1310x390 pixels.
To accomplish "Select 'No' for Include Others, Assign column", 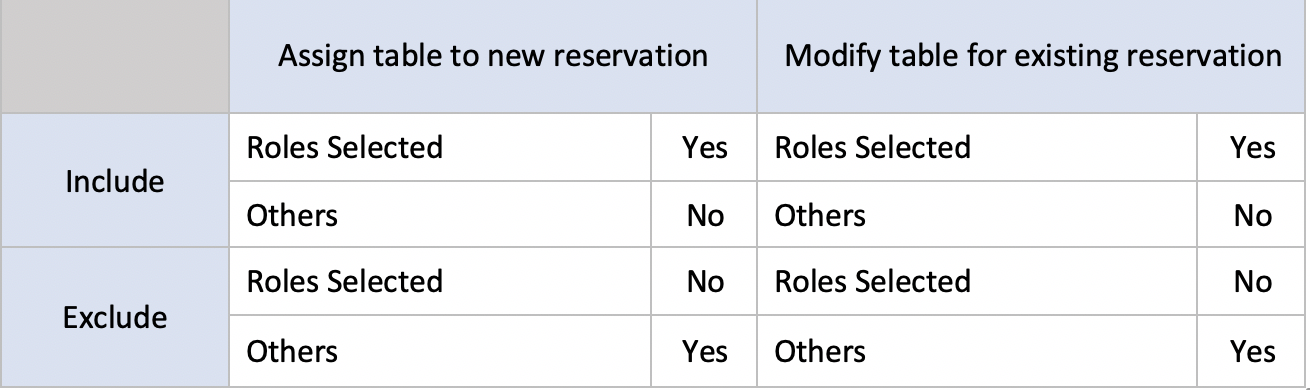I will [x=704, y=215].
